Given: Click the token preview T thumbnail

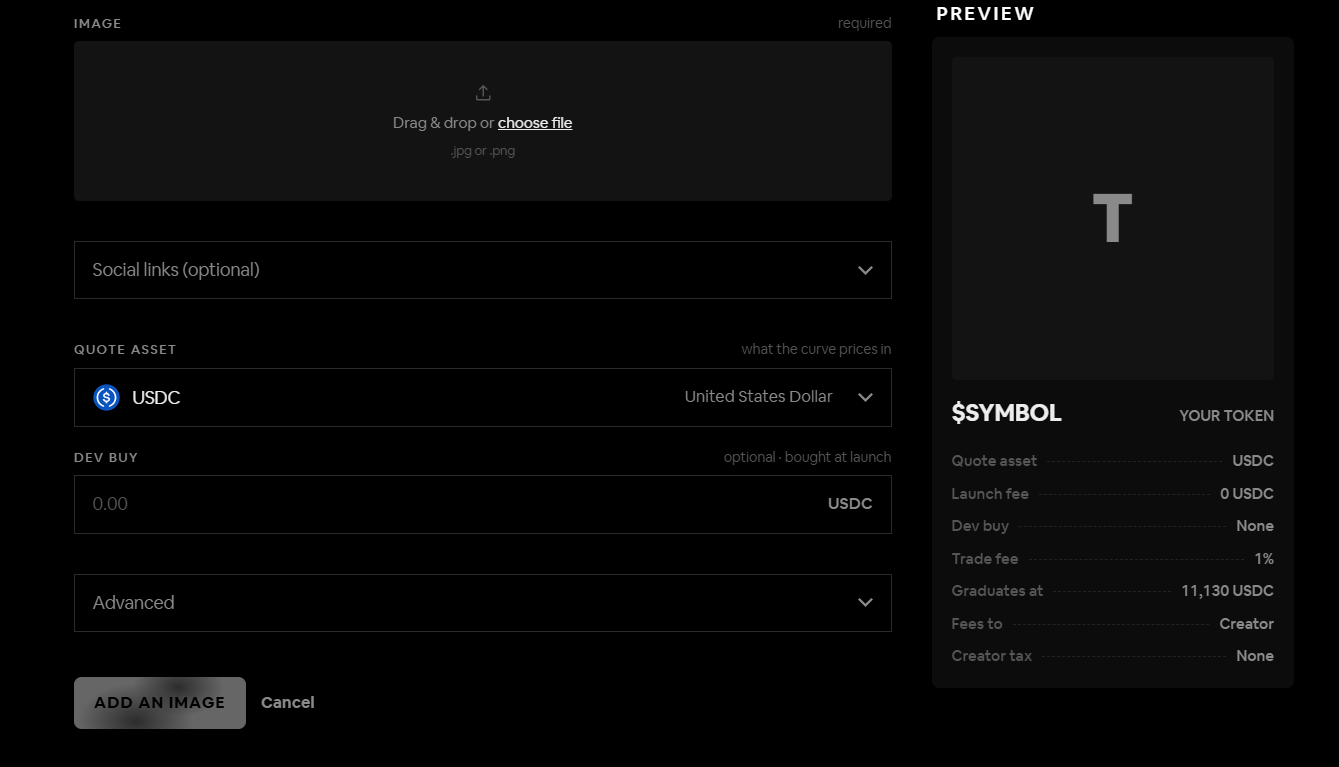Looking at the screenshot, I should [1113, 218].
